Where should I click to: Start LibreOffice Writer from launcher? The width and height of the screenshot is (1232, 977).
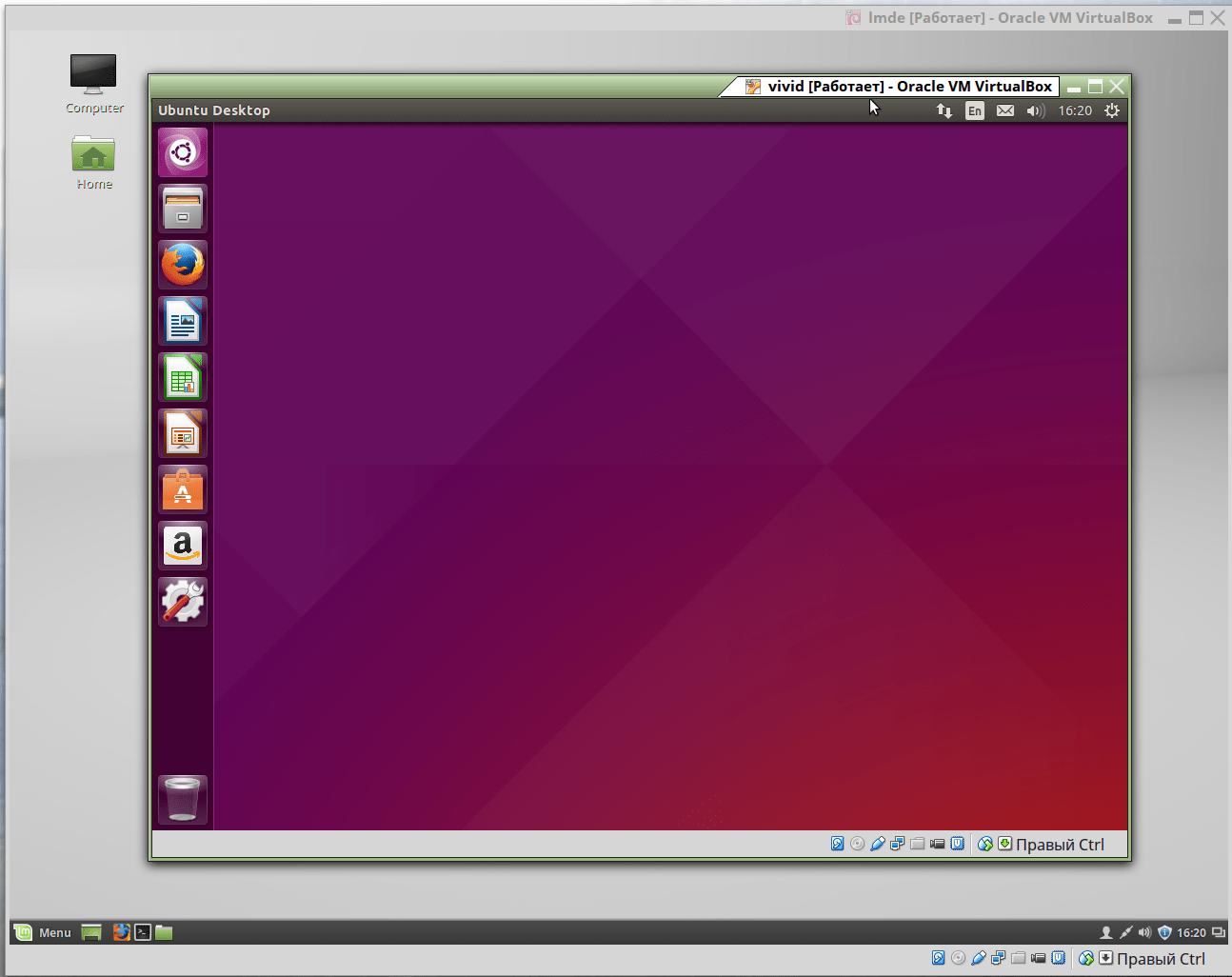click(183, 321)
